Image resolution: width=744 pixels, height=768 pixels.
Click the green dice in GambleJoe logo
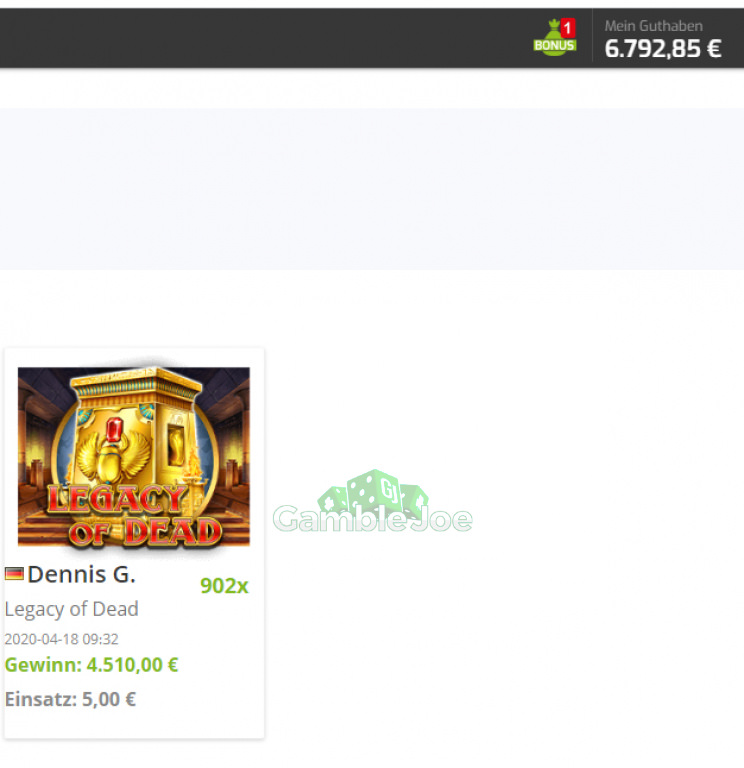click(x=373, y=493)
